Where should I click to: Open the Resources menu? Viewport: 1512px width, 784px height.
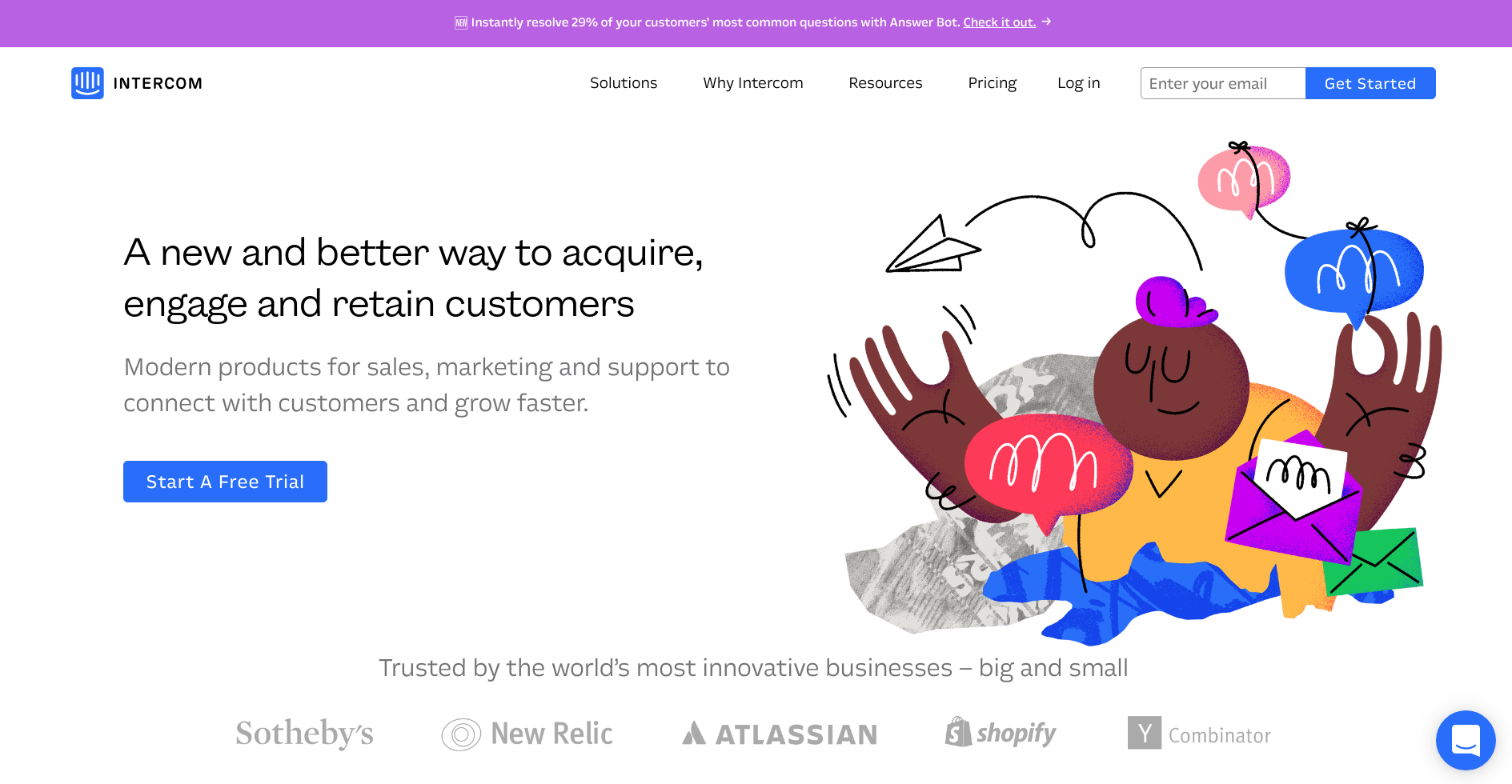pyautogui.click(x=885, y=83)
